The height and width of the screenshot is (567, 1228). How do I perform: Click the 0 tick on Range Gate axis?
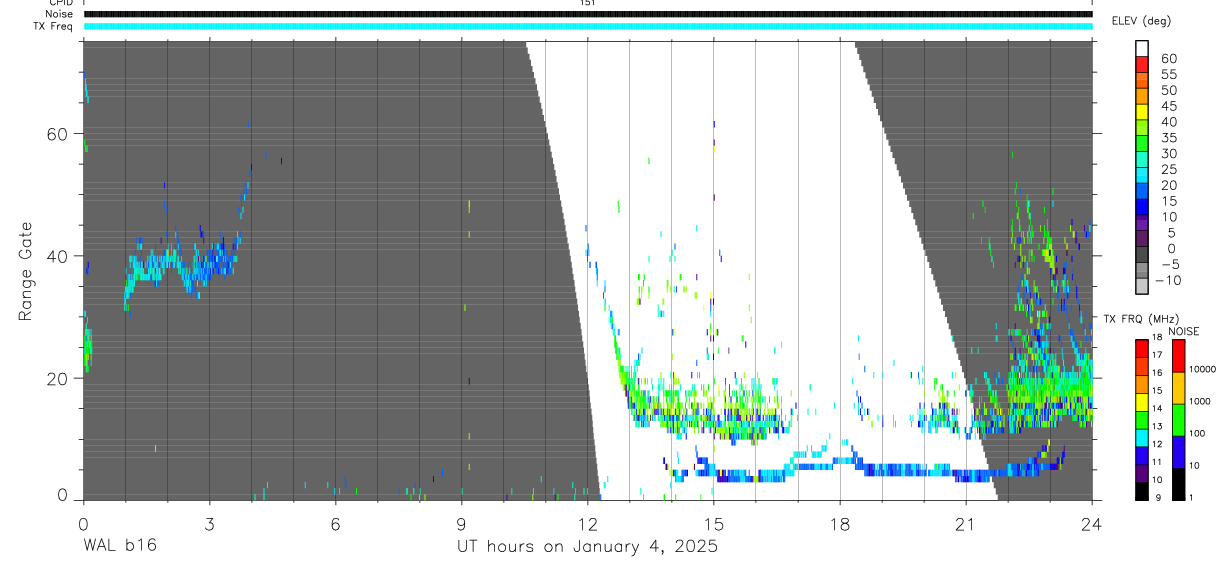pos(63,494)
